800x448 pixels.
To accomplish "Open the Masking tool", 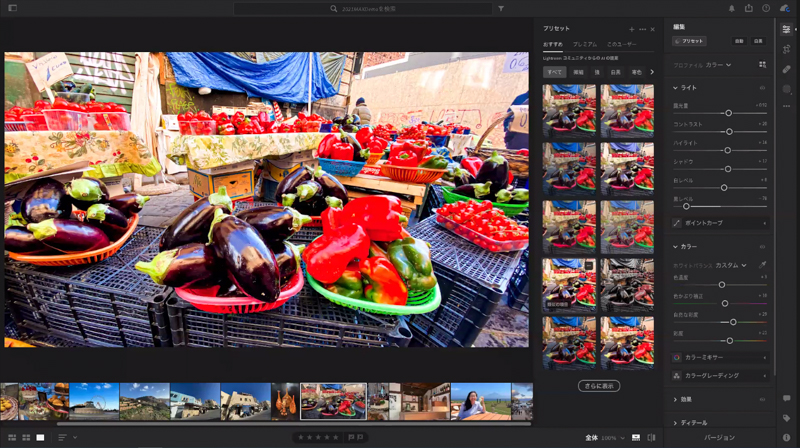I will click(786, 89).
